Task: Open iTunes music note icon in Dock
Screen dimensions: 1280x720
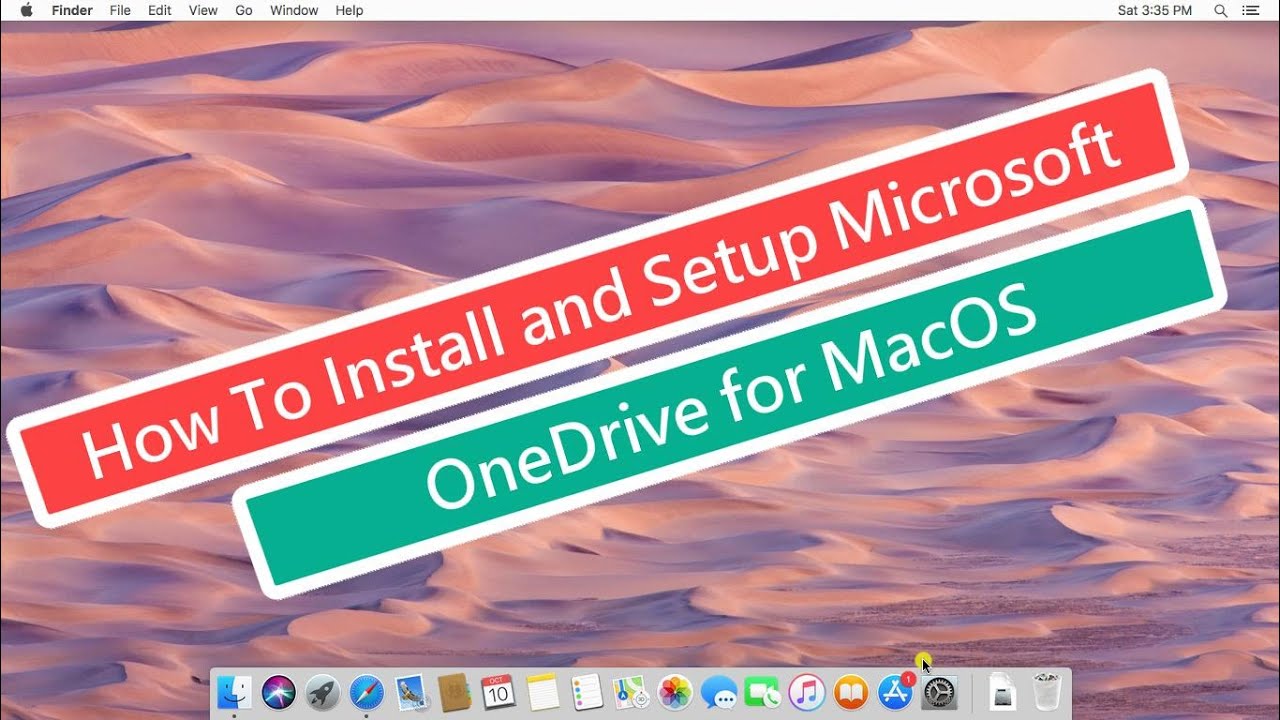Action: pyautogui.click(x=806, y=692)
